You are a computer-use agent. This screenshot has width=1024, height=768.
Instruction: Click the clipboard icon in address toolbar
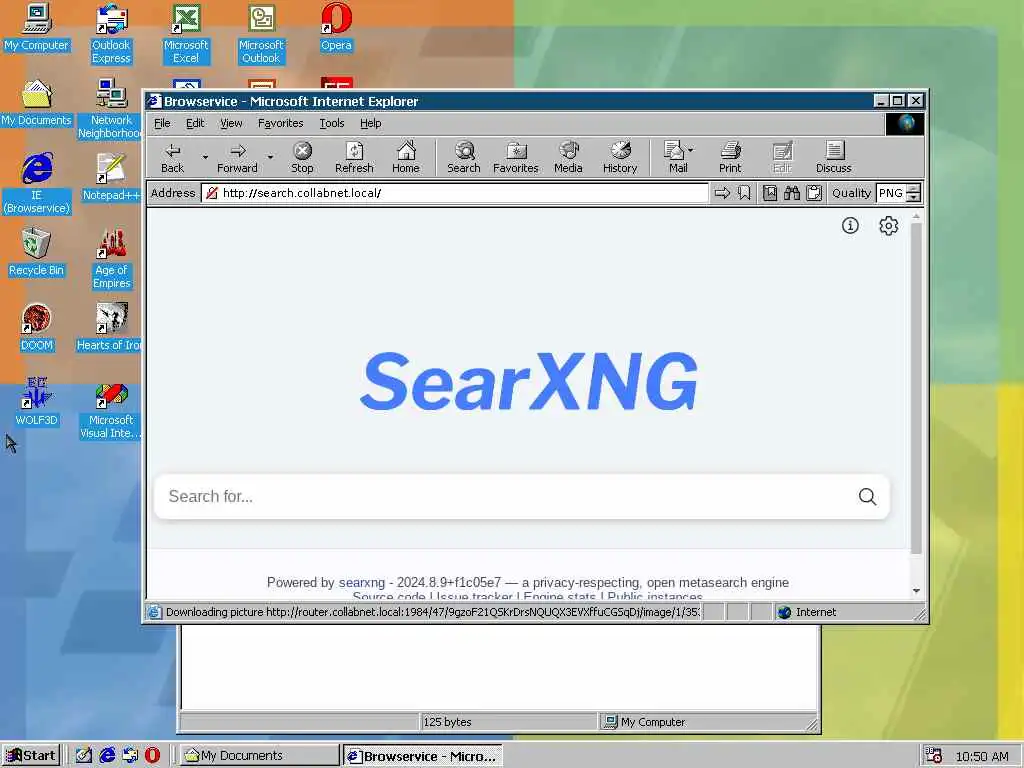pos(814,193)
